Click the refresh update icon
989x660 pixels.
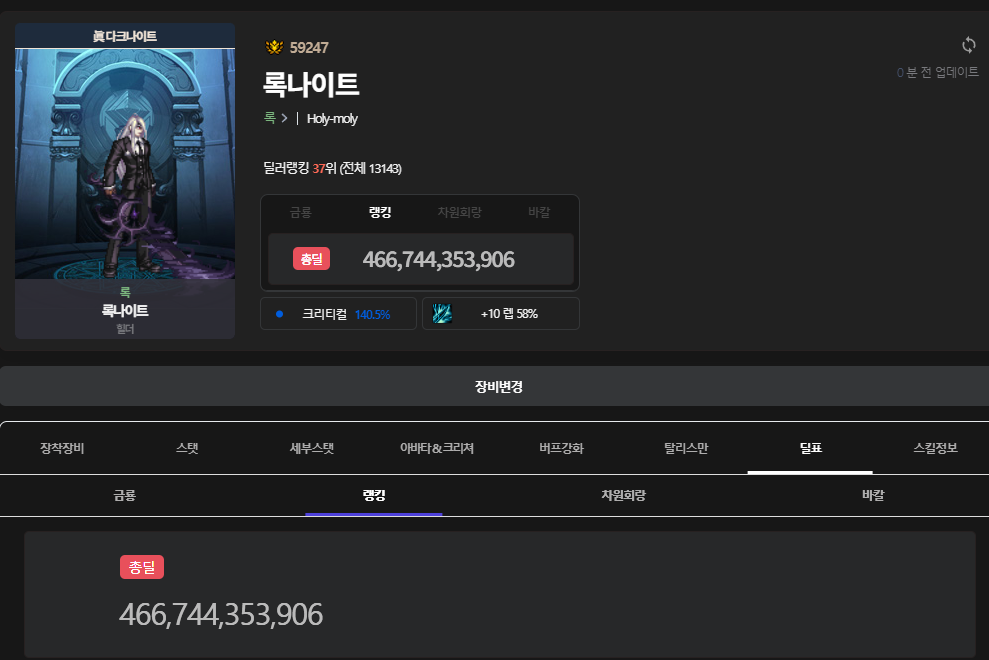tap(968, 45)
